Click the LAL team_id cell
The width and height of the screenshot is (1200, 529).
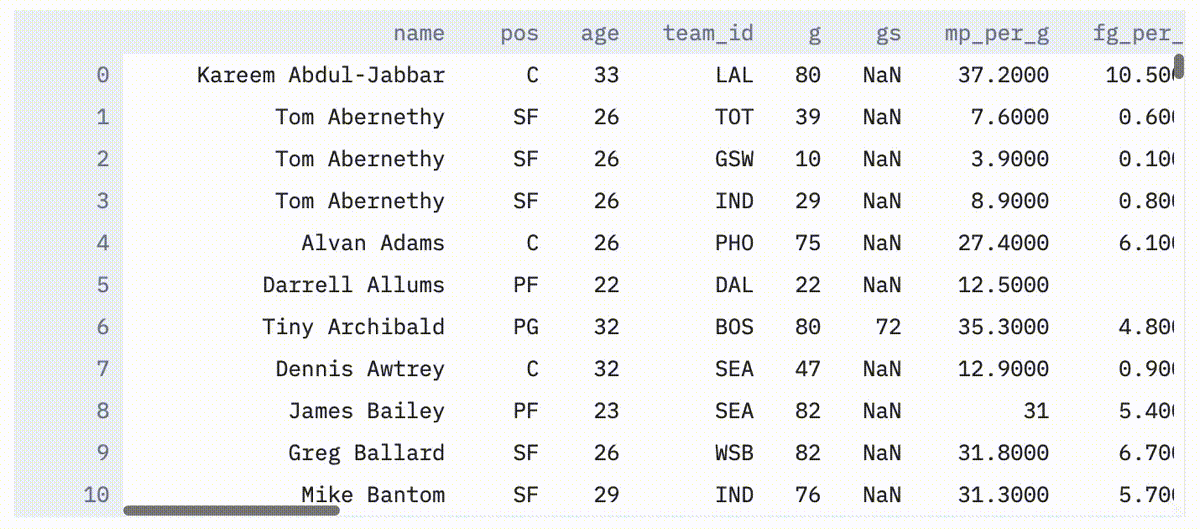tap(734, 75)
